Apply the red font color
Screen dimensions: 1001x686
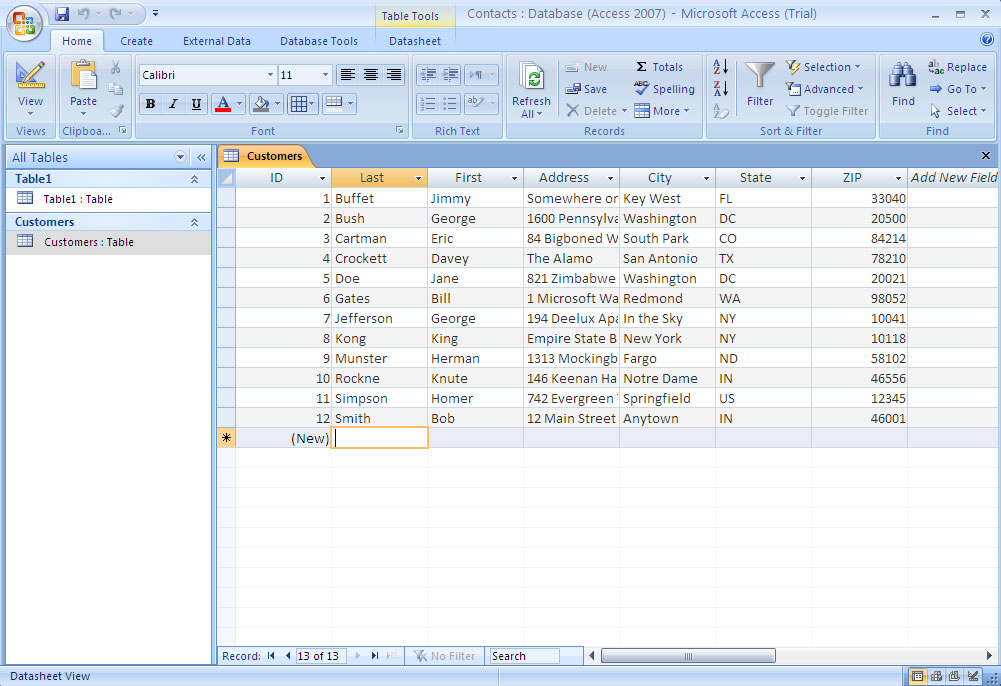coord(223,103)
